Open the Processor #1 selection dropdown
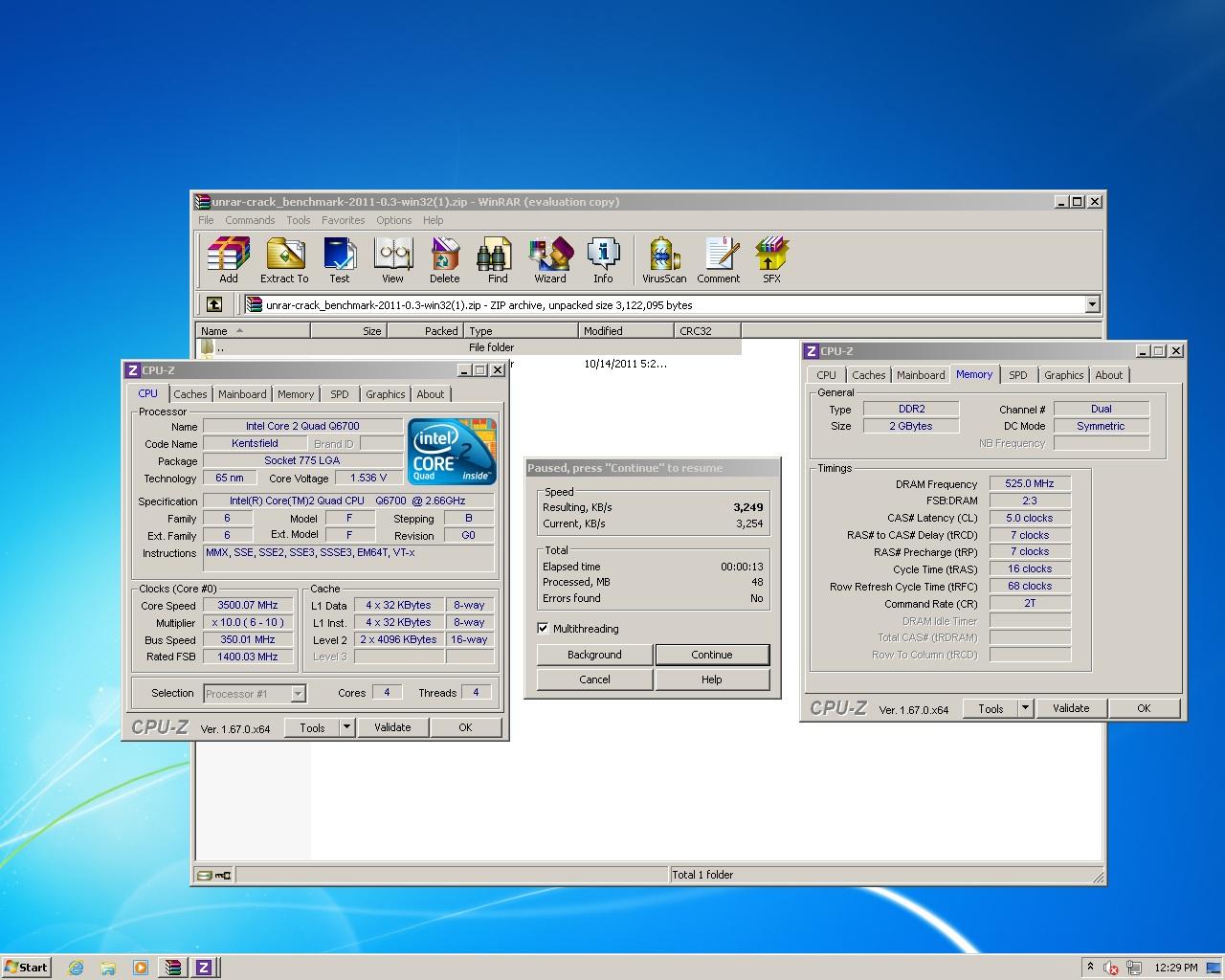Screen dimensions: 1225x980 coord(254,693)
